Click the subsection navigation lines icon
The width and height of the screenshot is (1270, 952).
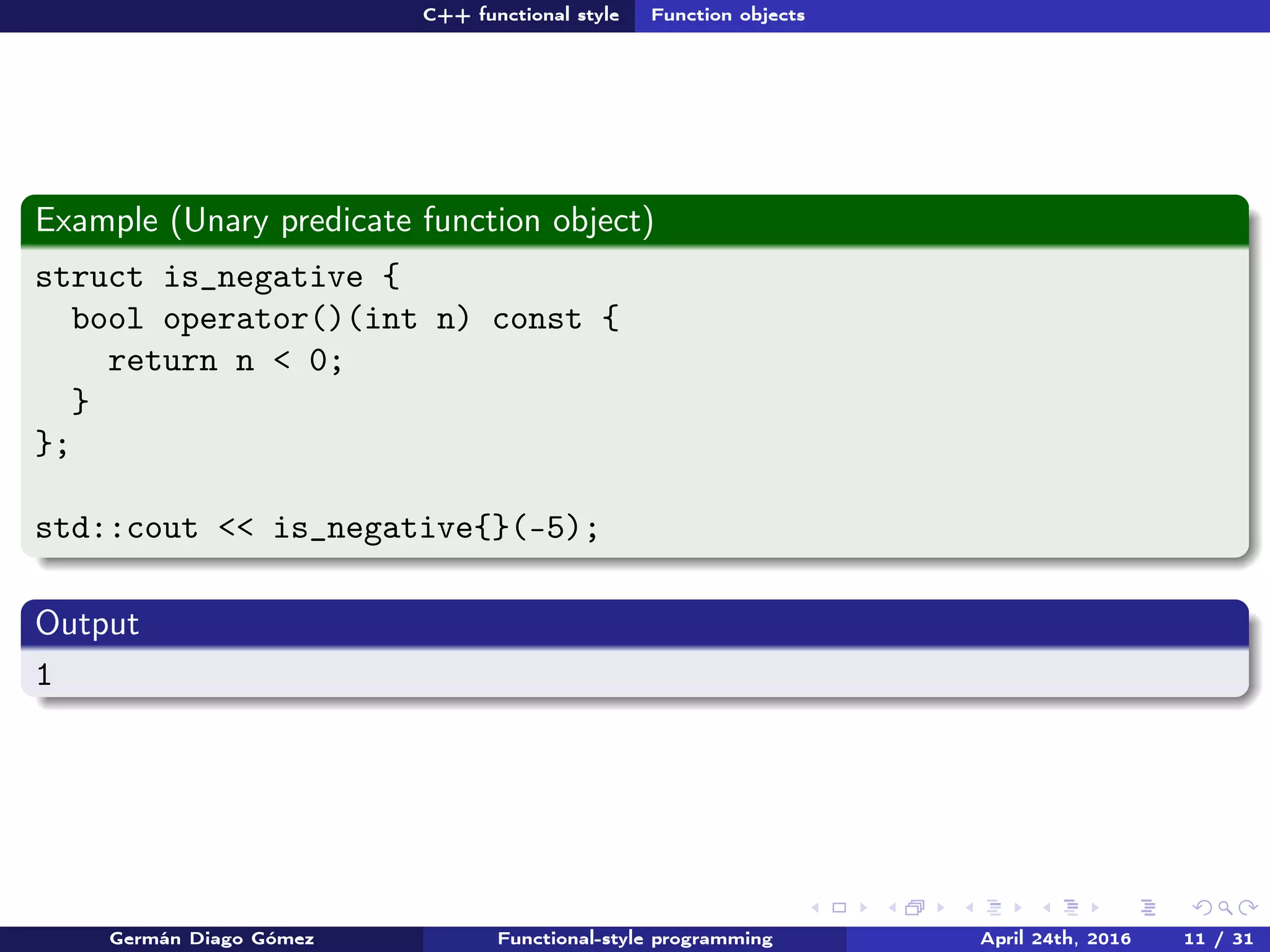tap(993, 908)
